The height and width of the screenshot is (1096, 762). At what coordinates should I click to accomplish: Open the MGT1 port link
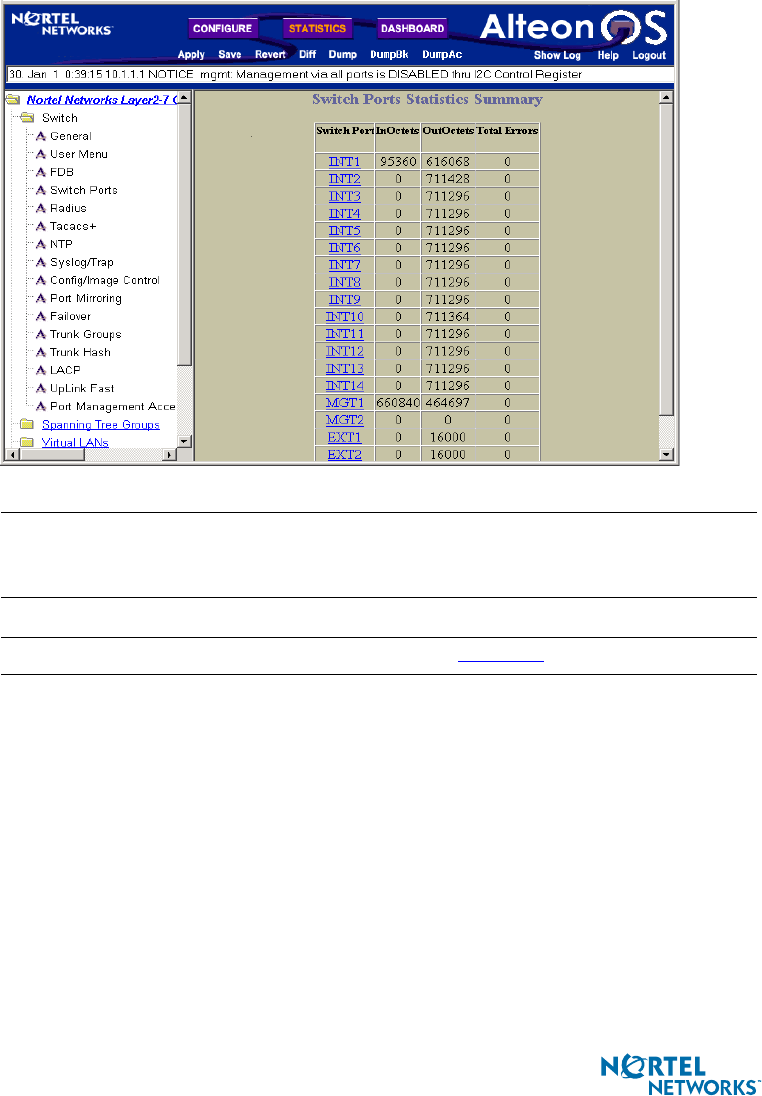345,403
